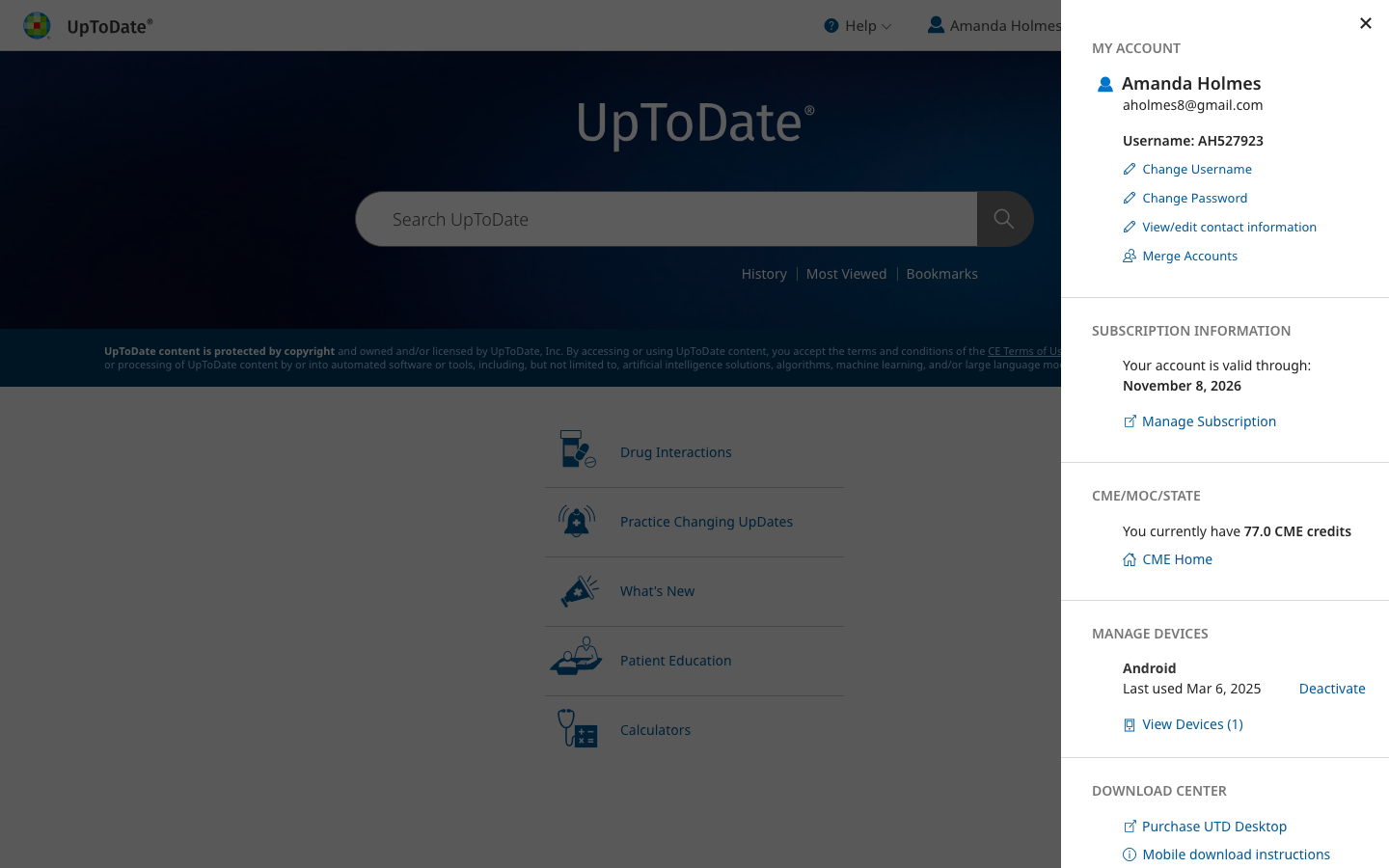1389x868 pixels.
Task: Open the History tab
Action: tap(764, 274)
